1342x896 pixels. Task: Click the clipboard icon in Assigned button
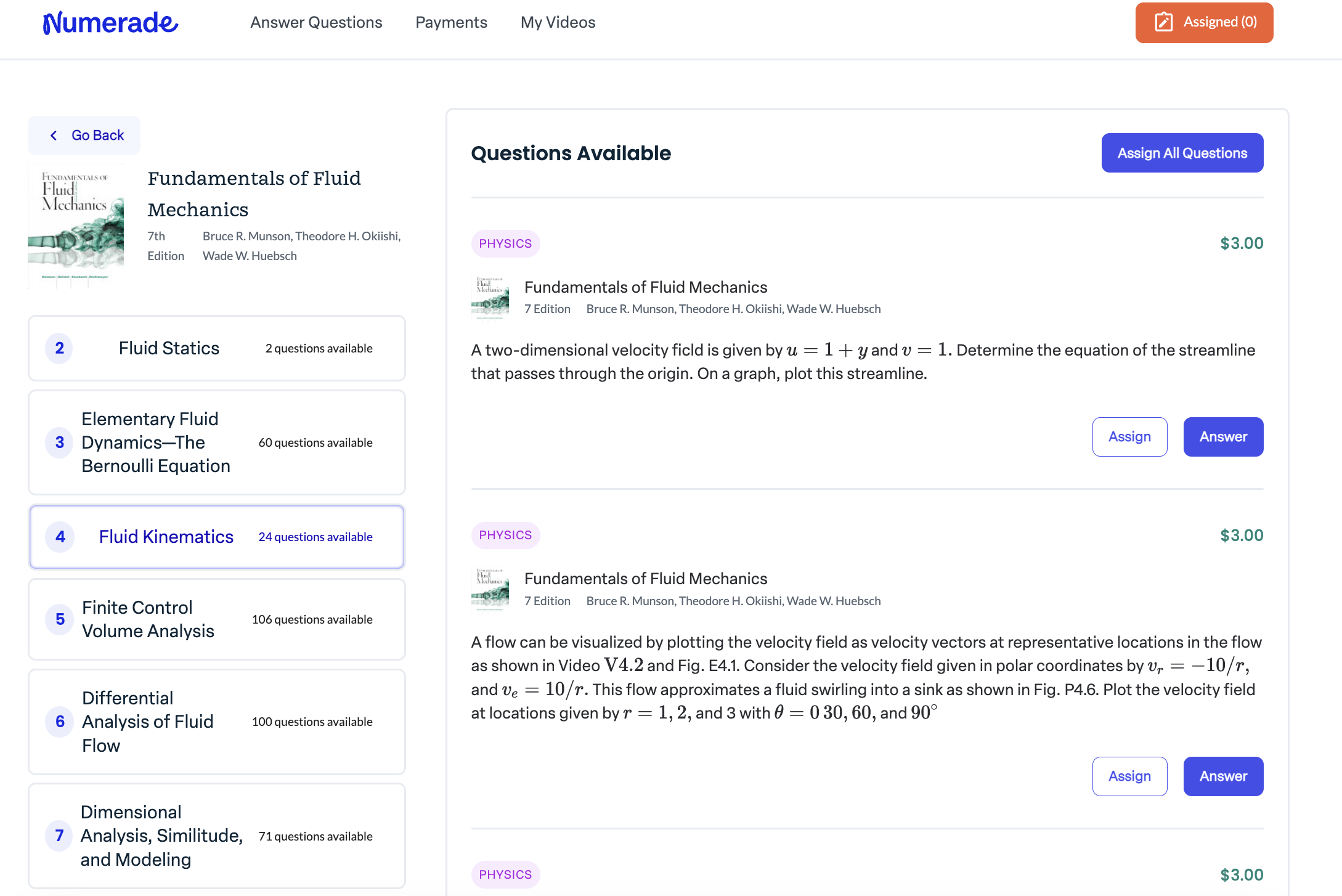[1163, 22]
